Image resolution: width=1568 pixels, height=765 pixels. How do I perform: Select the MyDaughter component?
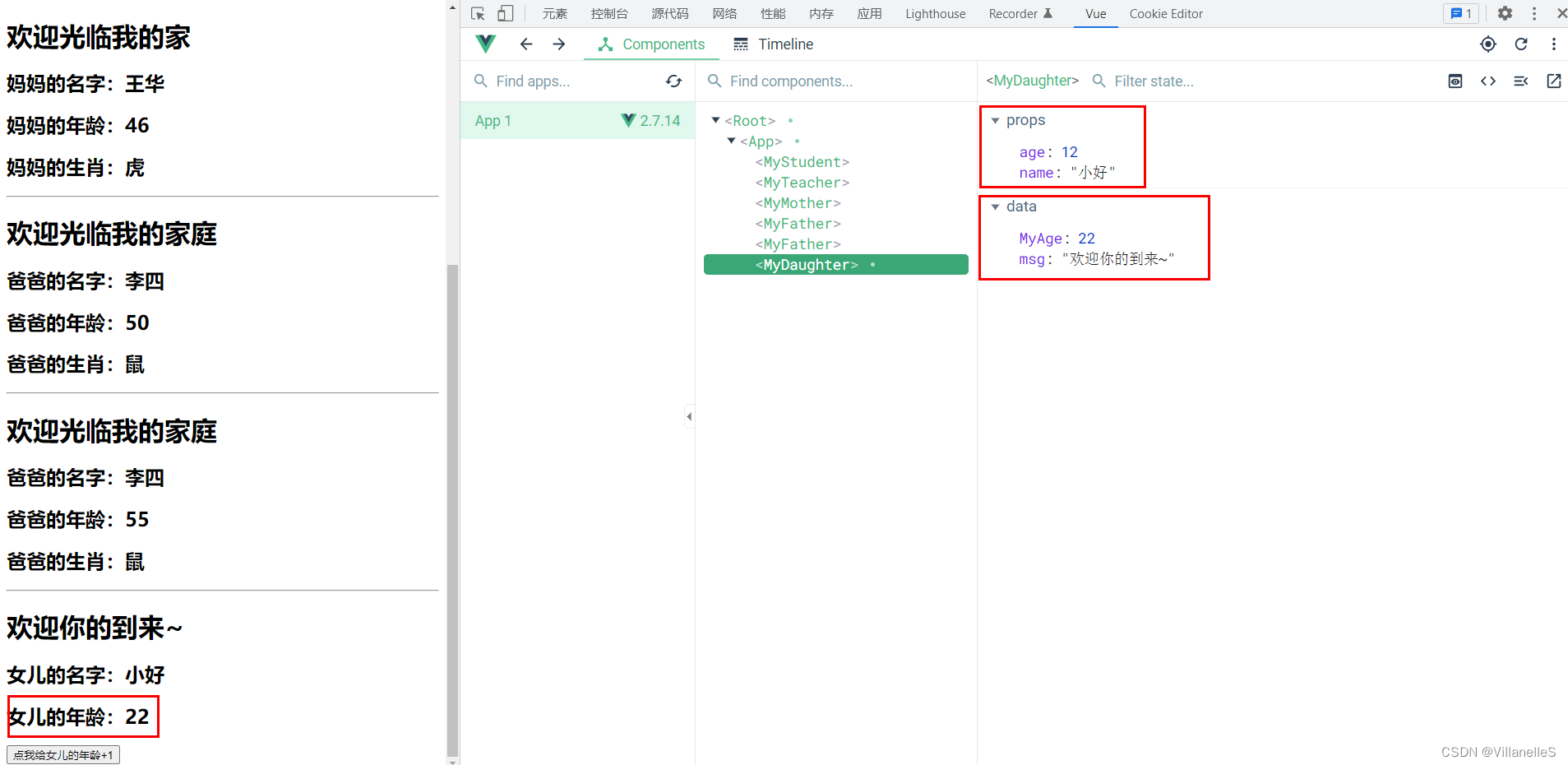(x=835, y=265)
